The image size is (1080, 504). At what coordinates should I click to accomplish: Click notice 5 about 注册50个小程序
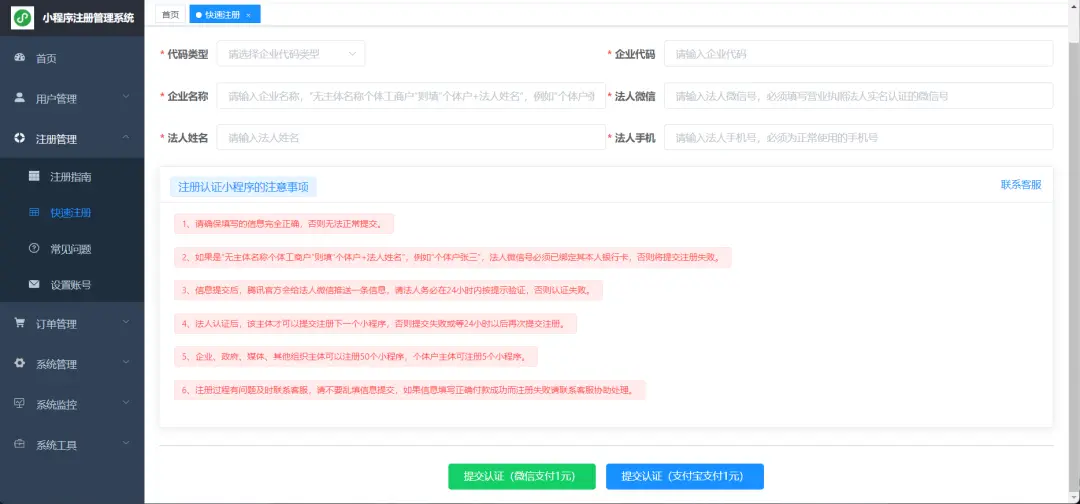coord(355,357)
